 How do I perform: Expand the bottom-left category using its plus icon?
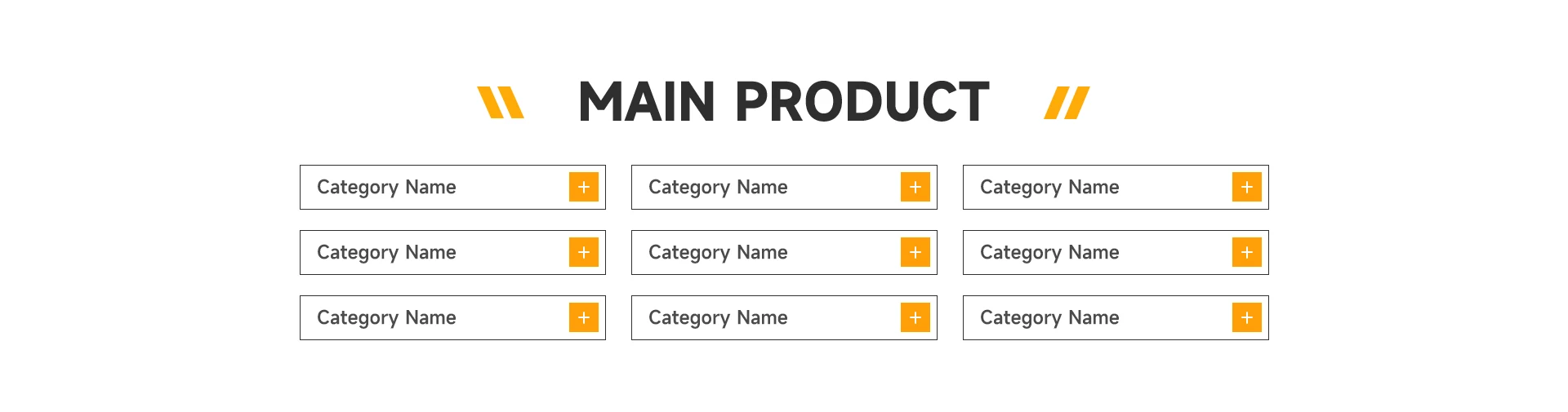click(583, 317)
